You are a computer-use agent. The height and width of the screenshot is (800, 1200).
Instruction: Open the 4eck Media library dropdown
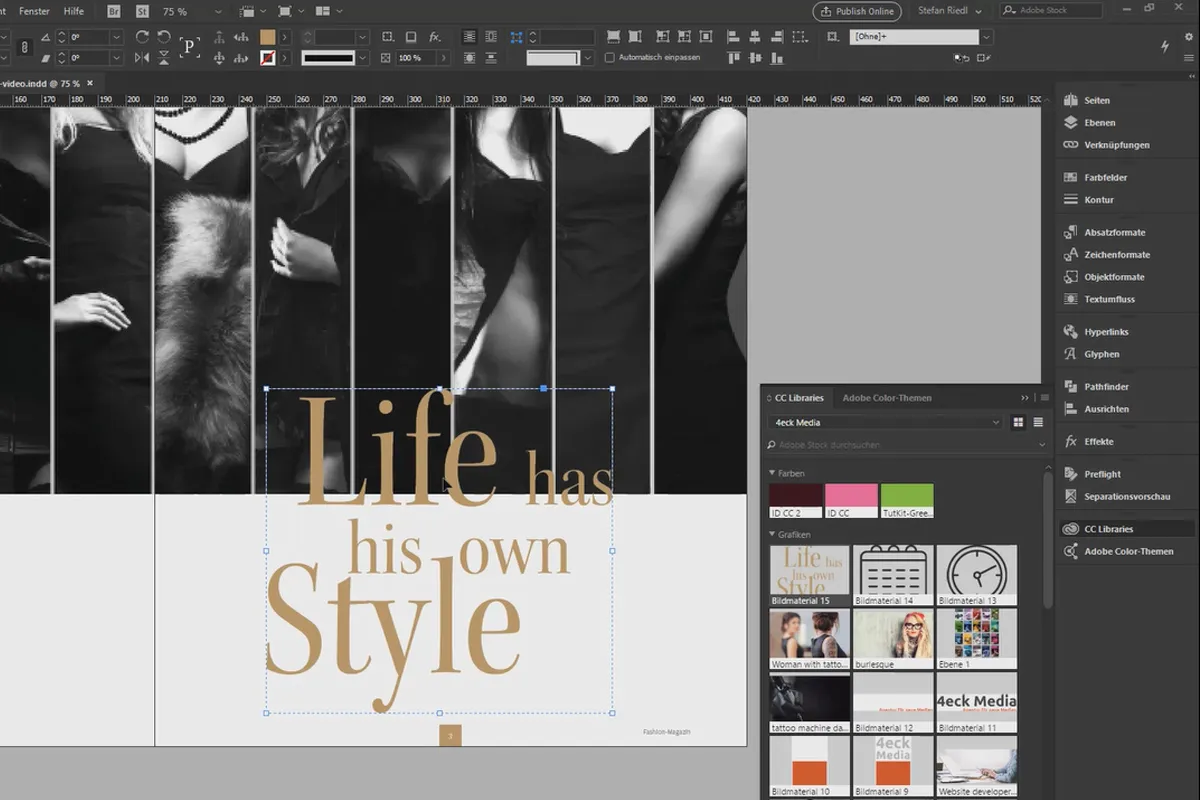pos(885,422)
